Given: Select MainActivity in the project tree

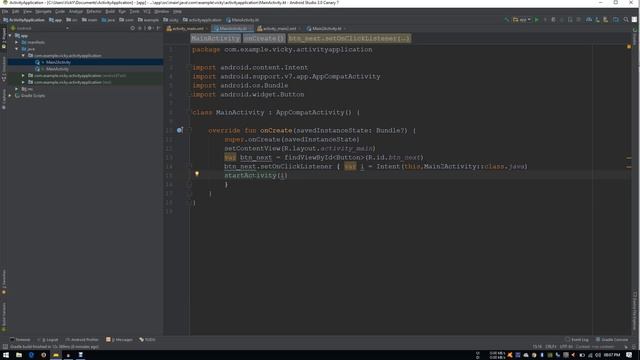Looking at the screenshot, I should tap(57, 69).
